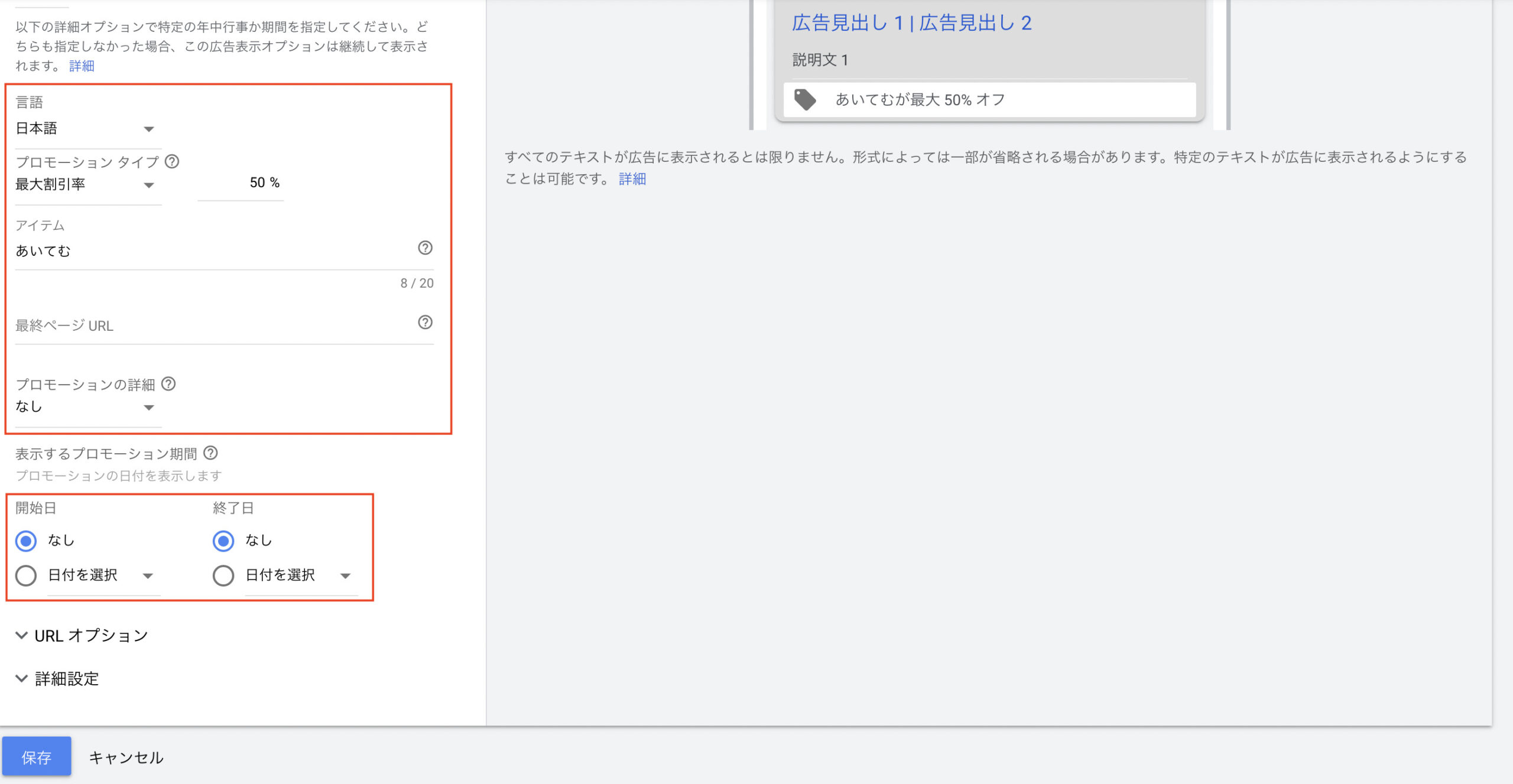
Task: Open promotion type dropdown showing 最大割引率
Action: pos(86,185)
